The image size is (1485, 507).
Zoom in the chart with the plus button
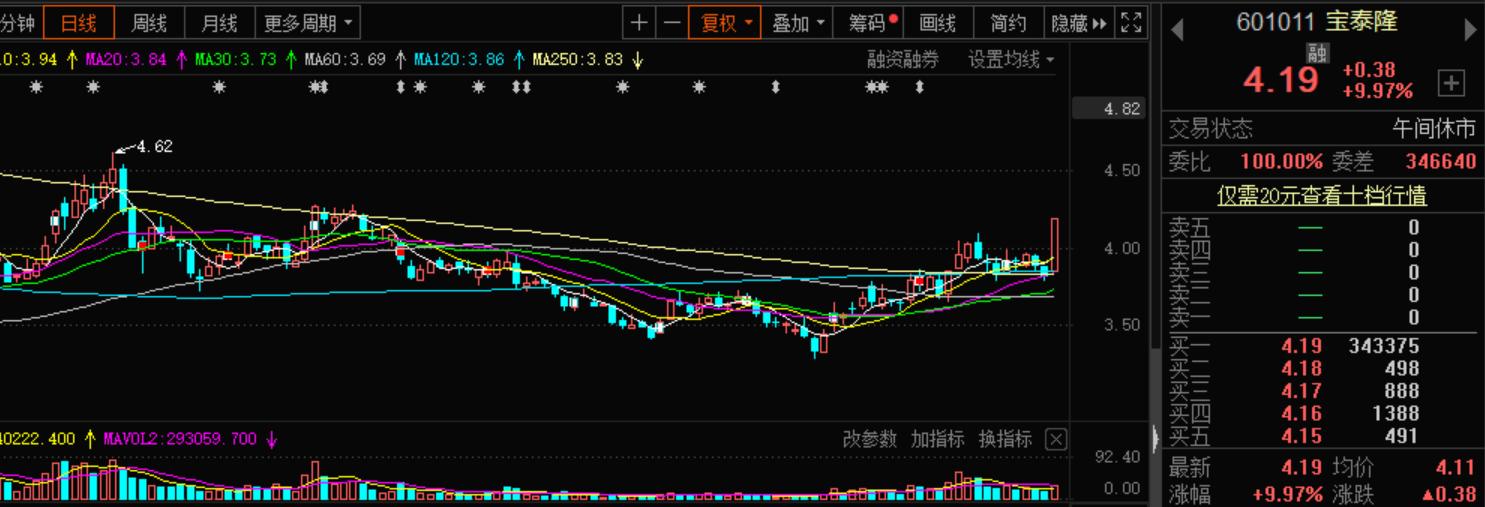tap(639, 22)
